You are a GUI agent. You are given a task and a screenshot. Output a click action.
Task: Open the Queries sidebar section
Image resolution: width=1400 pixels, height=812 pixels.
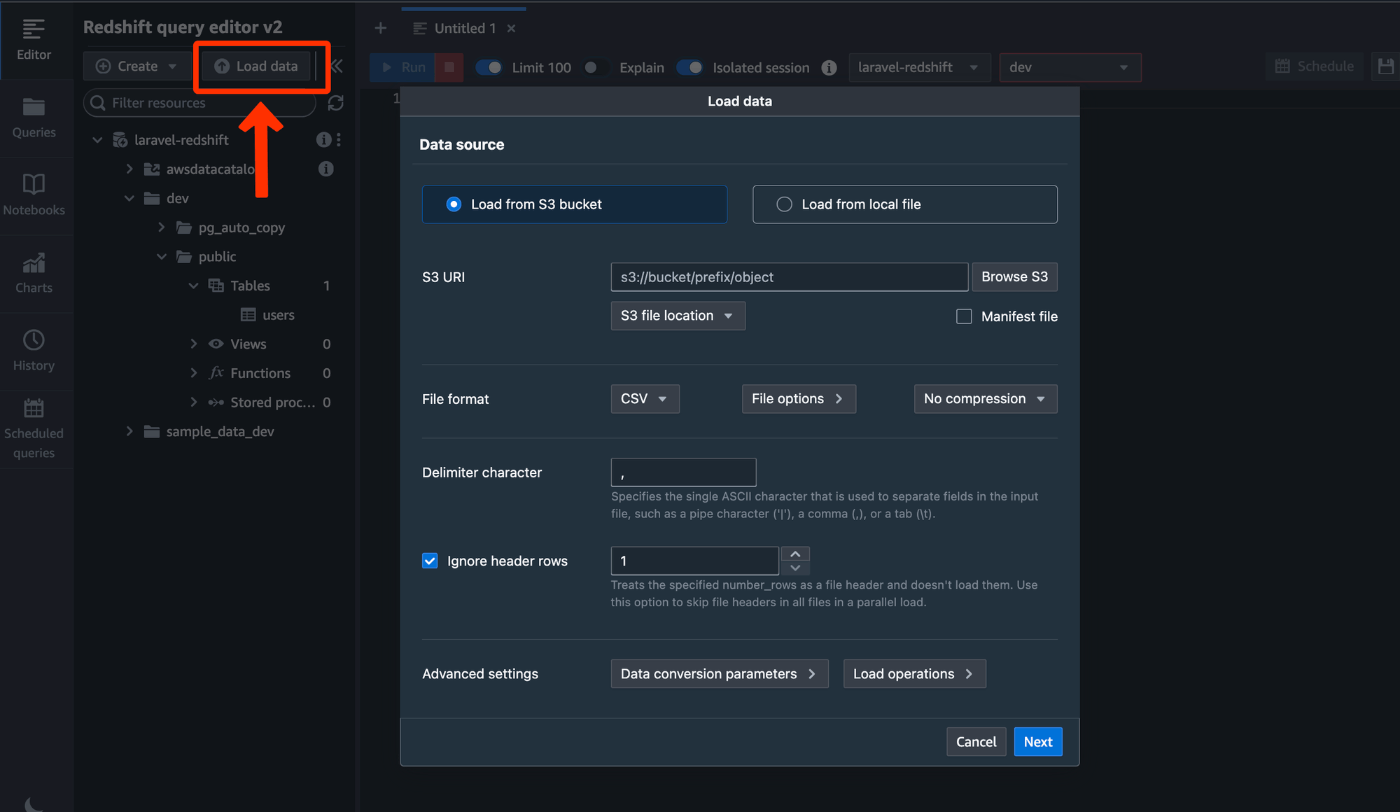[34, 118]
